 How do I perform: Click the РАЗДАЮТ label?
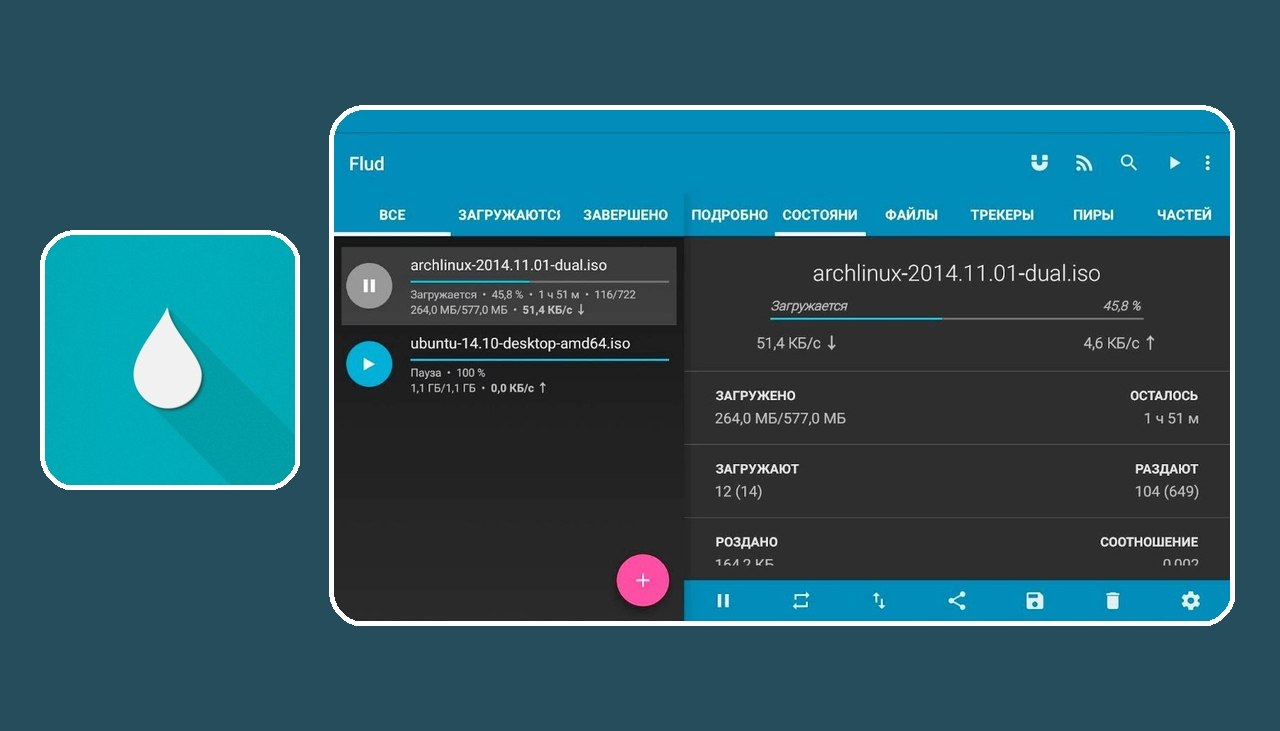[x=1167, y=469]
